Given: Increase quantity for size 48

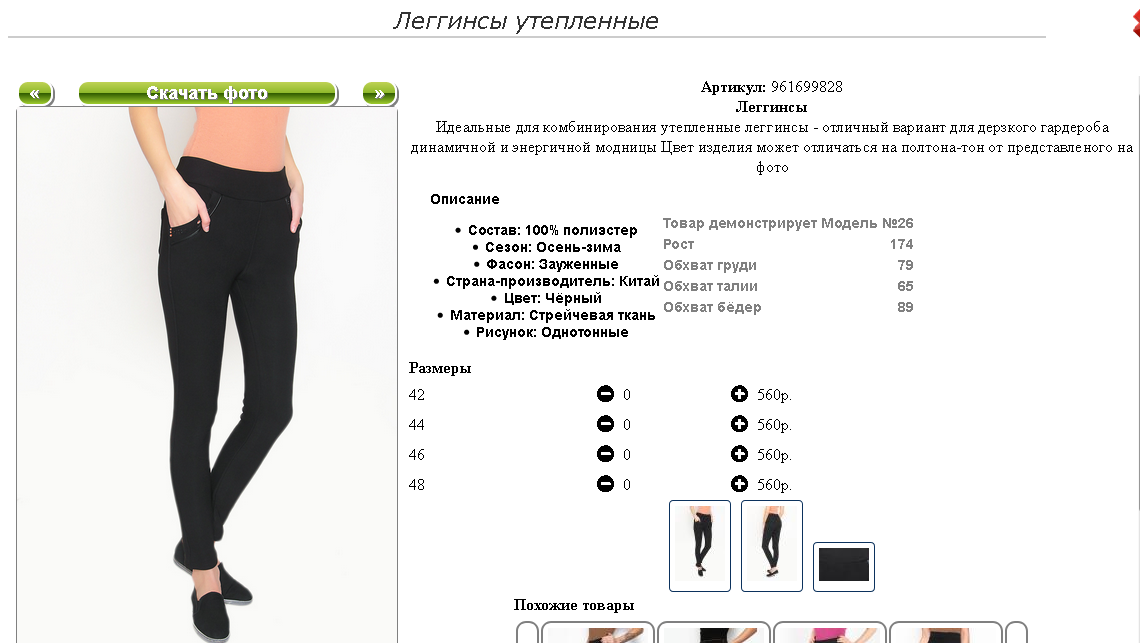Looking at the screenshot, I should pos(739,484).
